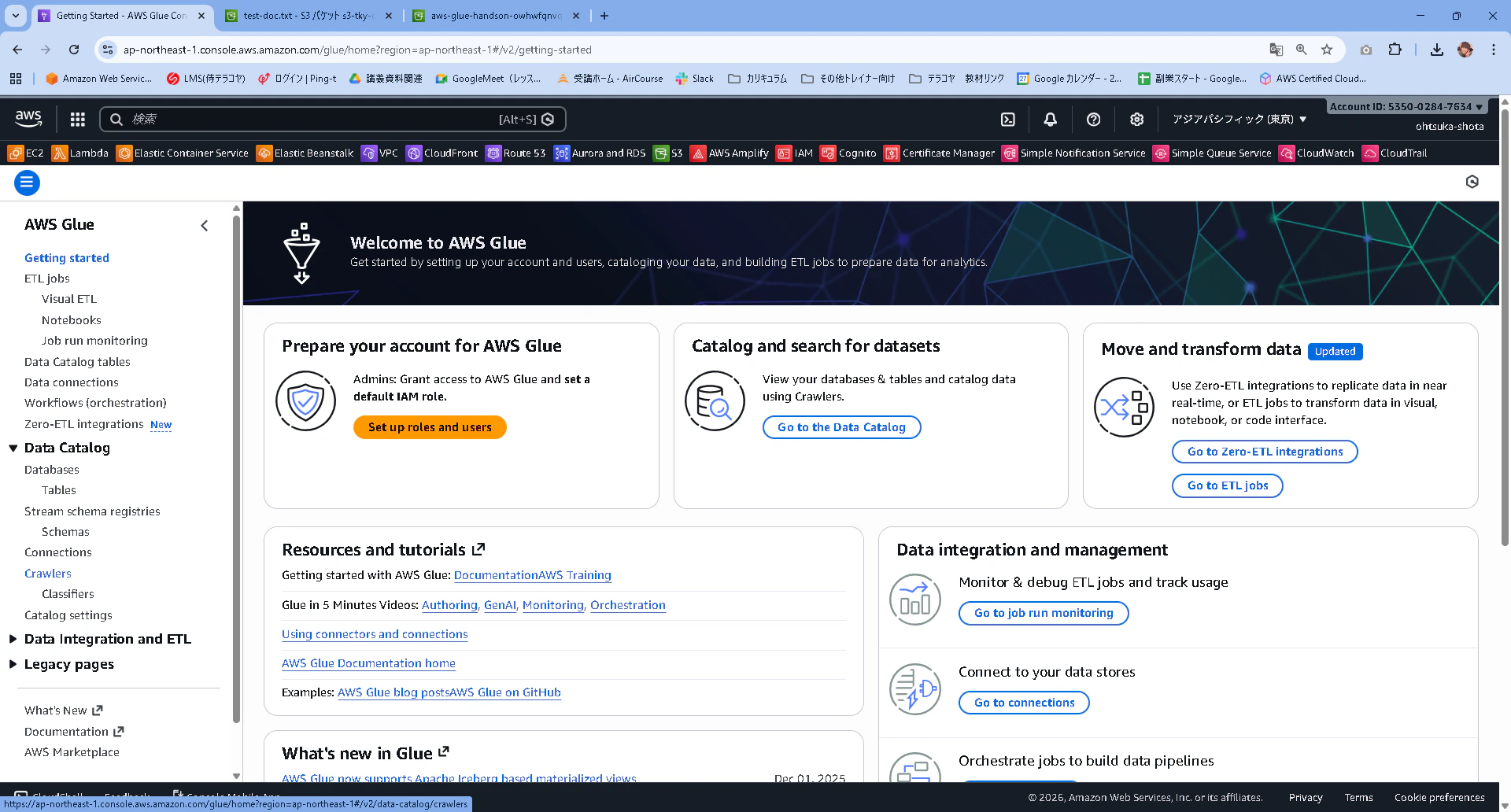
Task: Click the main page vertical scrollbar
Action: 1505,327
